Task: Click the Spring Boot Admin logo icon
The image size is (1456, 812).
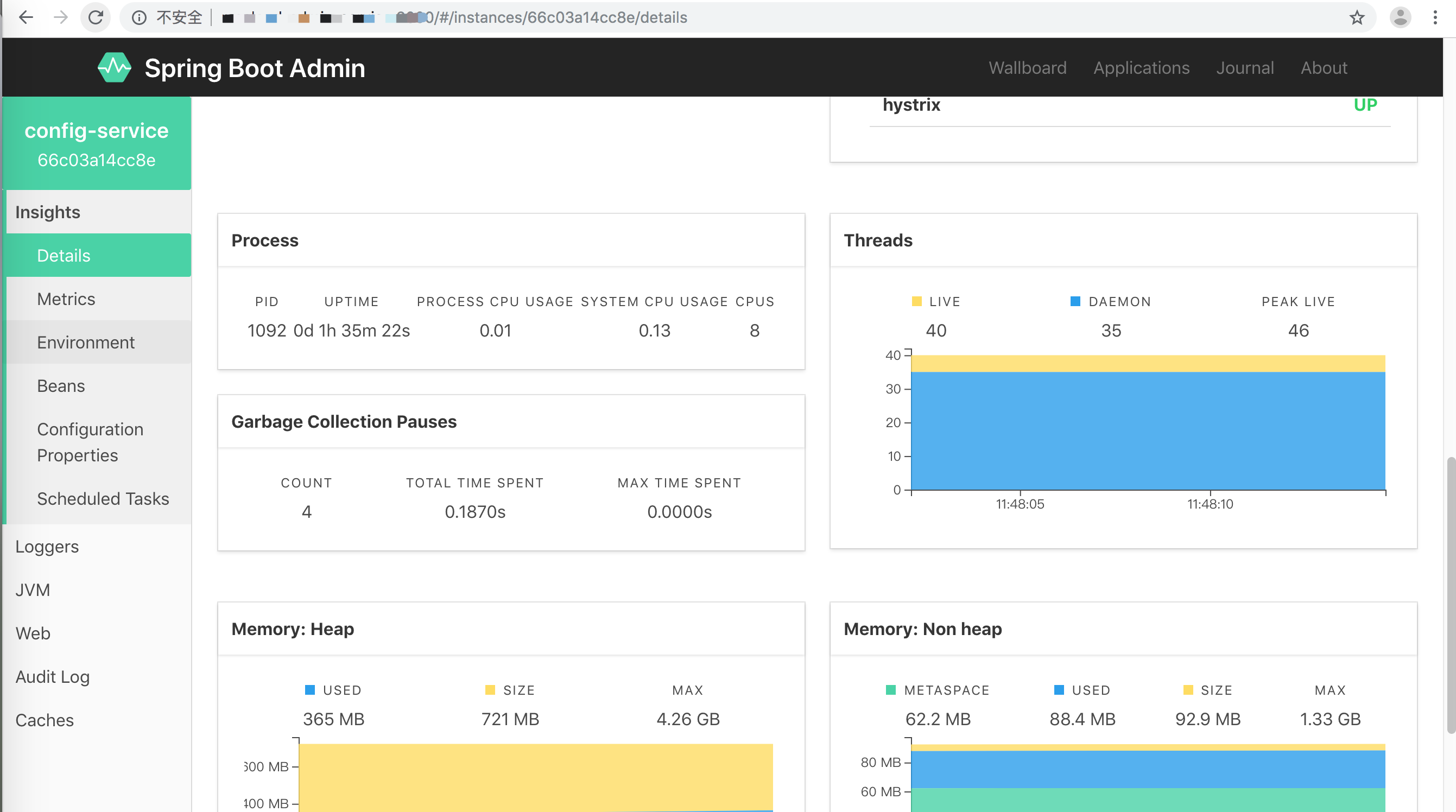Action: (x=115, y=67)
